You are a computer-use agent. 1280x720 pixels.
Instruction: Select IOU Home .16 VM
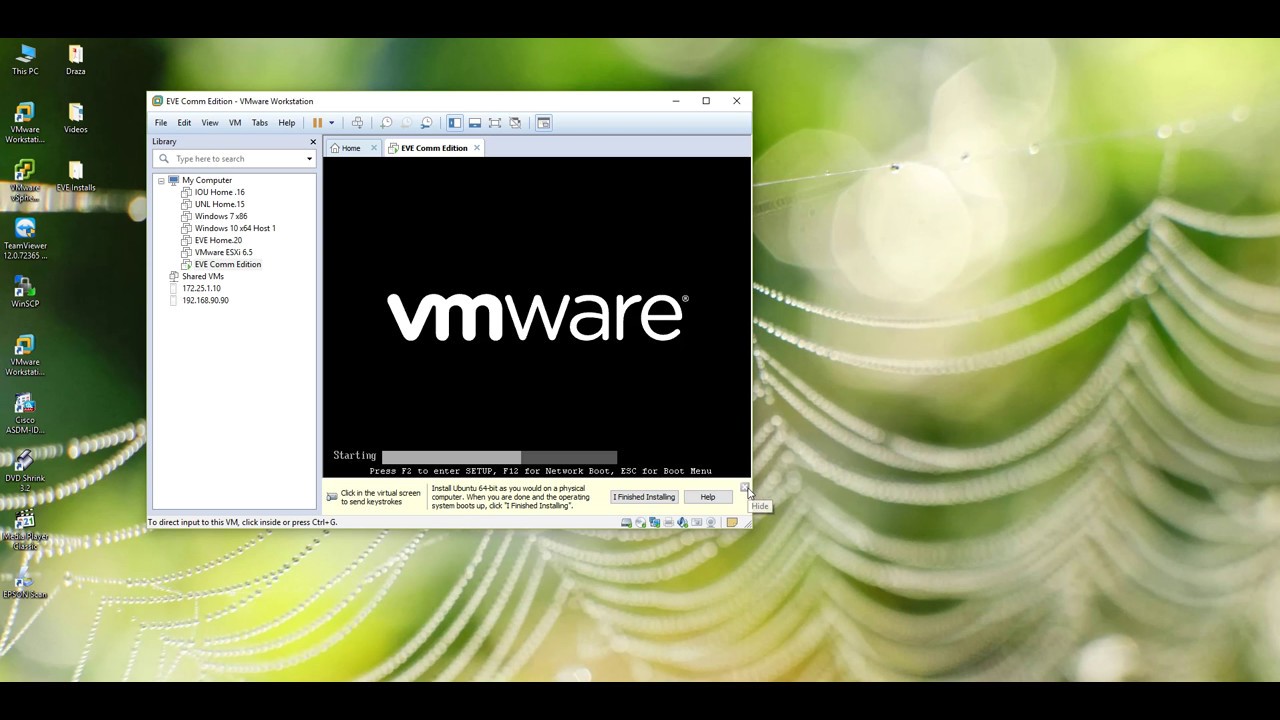pos(219,193)
